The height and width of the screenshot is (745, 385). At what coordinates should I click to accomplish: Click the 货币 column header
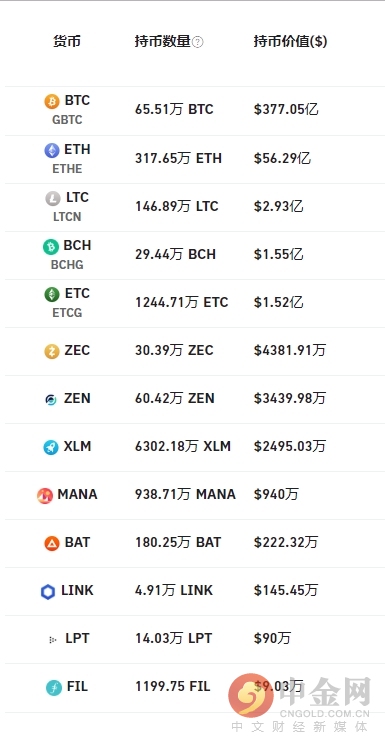click(67, 42)
